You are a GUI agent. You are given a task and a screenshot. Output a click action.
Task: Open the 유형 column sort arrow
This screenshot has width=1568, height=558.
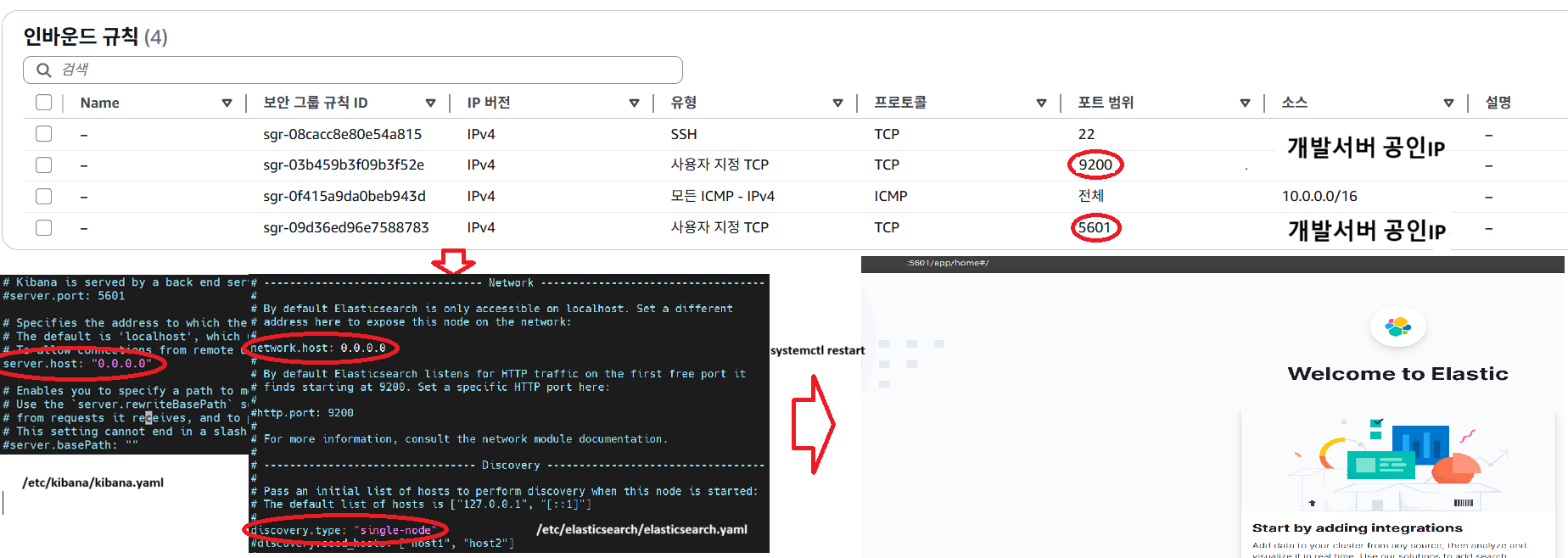click(x=837, y=103)
